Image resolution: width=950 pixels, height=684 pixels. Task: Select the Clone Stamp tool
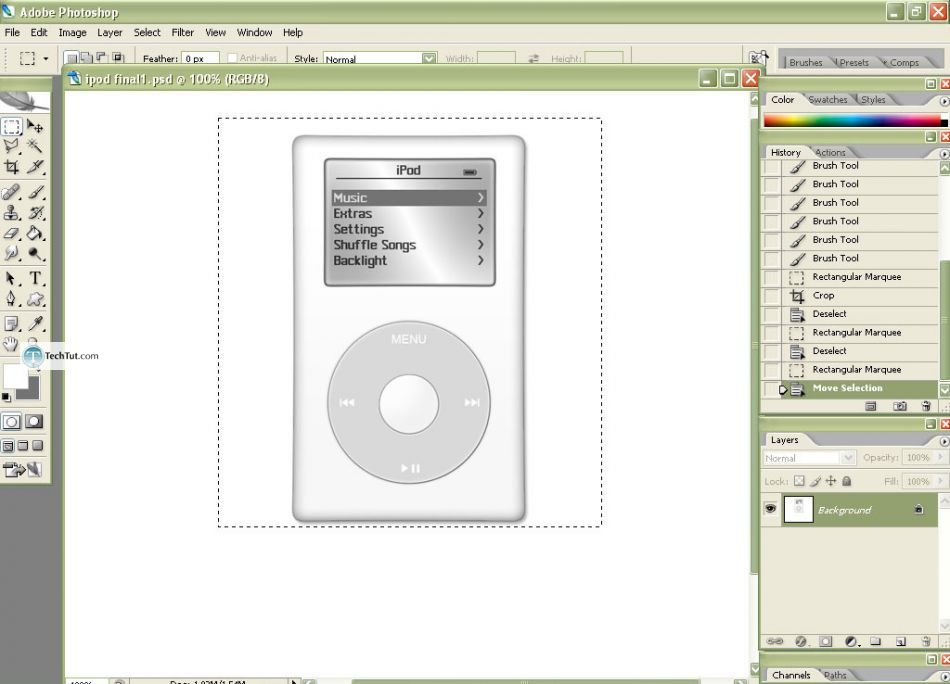tap(12, 213)
